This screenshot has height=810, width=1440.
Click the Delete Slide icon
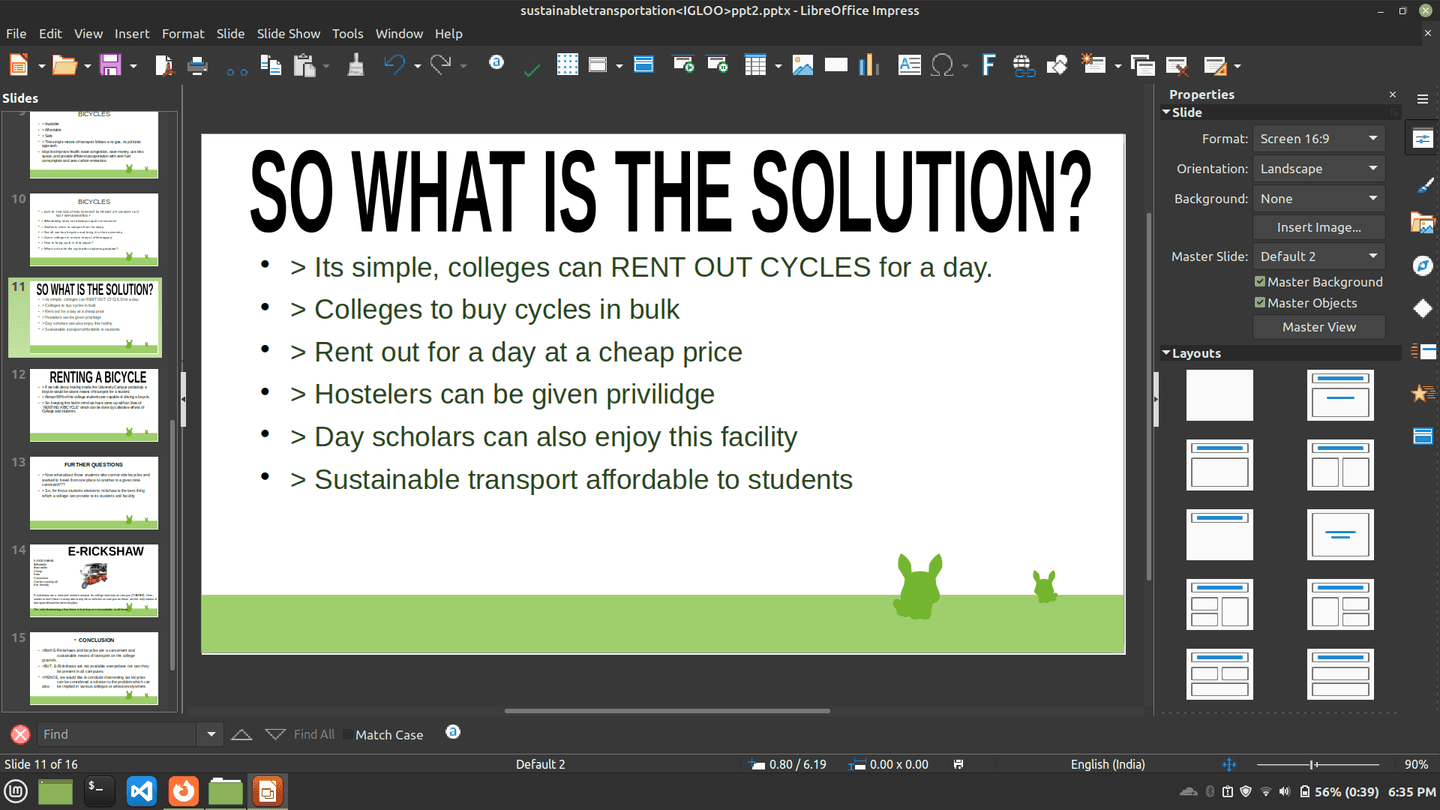pos(1177,65)
